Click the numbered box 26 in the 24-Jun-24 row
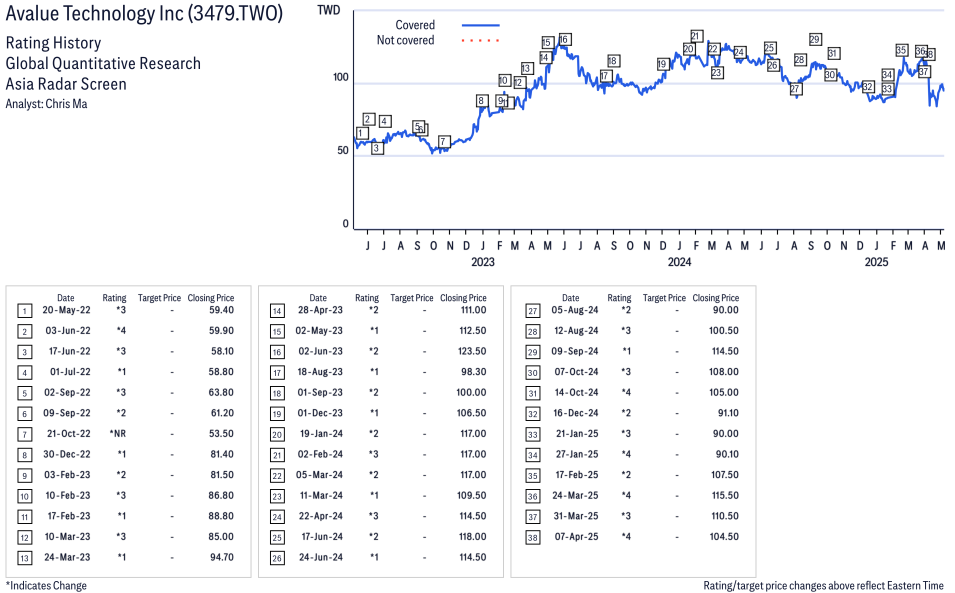This screenshot has width=955, height=593. 277,558
